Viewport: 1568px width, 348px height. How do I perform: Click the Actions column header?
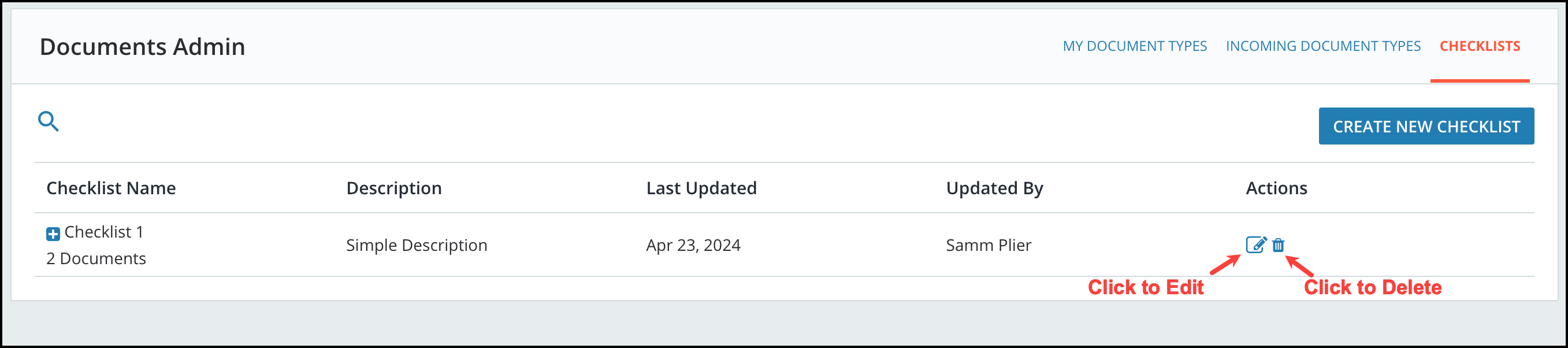click(1276, 188)
